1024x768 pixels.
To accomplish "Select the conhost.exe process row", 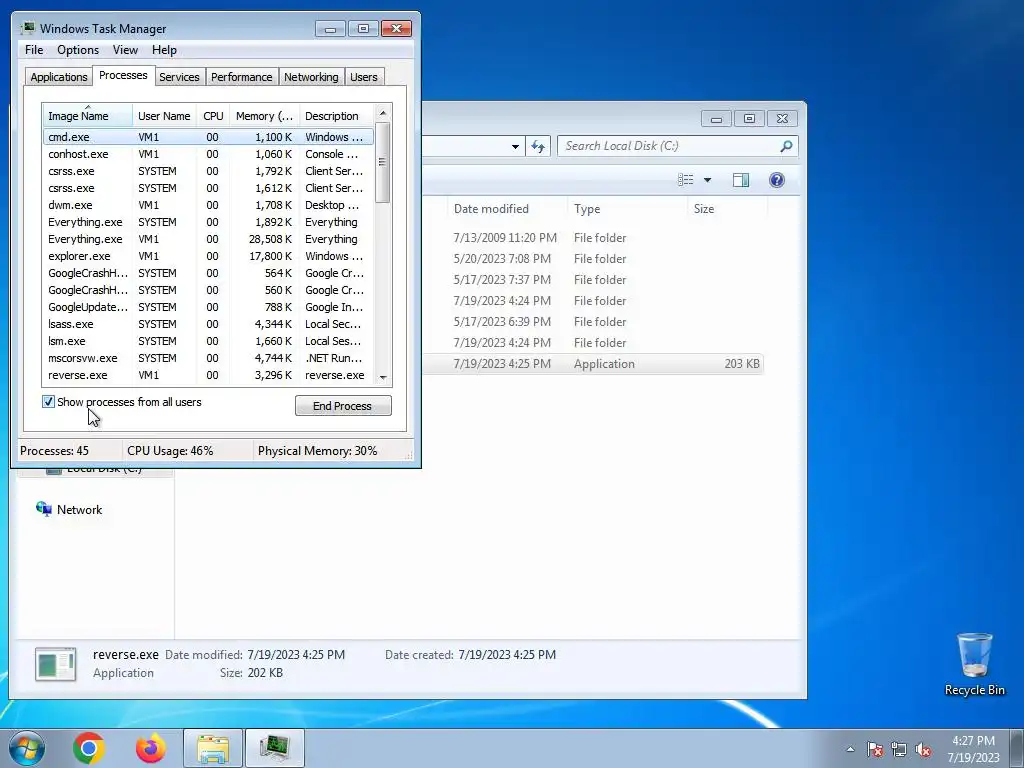I will tap(208, 154).
